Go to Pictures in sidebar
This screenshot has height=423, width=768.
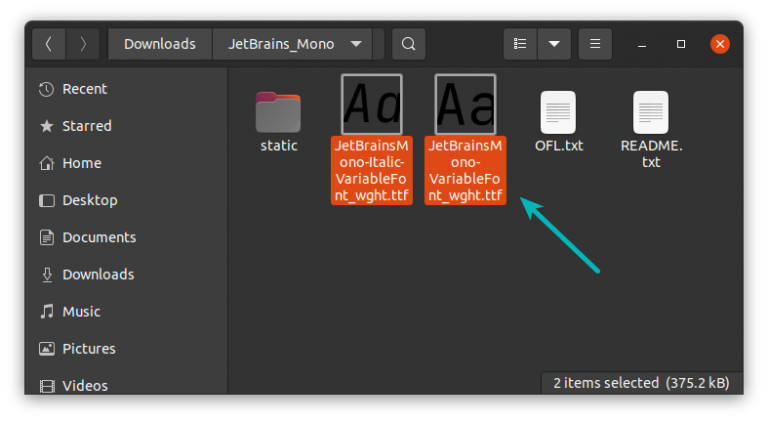pos(88,348)
